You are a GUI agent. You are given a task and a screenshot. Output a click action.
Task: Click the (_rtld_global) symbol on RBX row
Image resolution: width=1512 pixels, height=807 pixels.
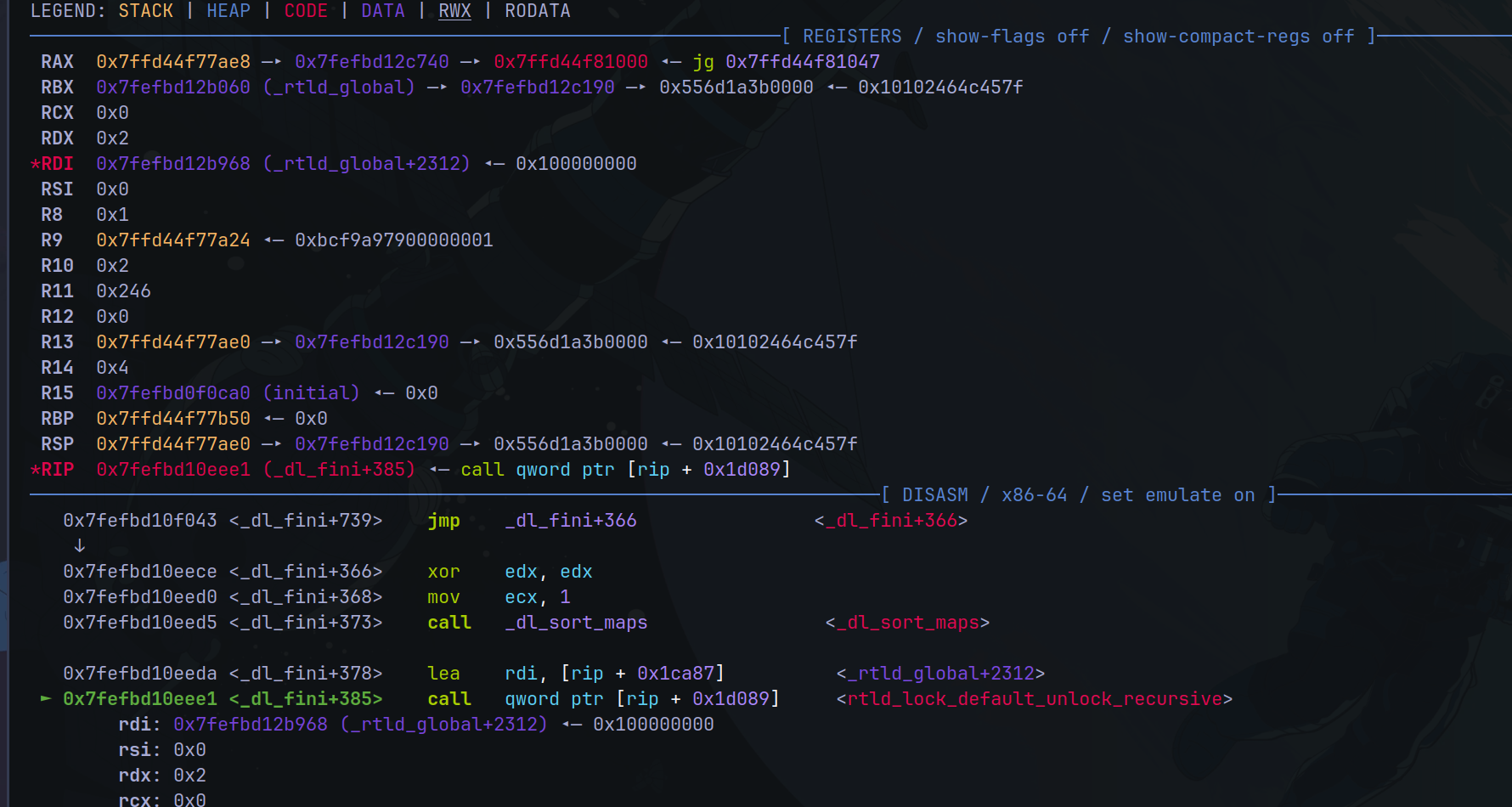click(339, 87)
